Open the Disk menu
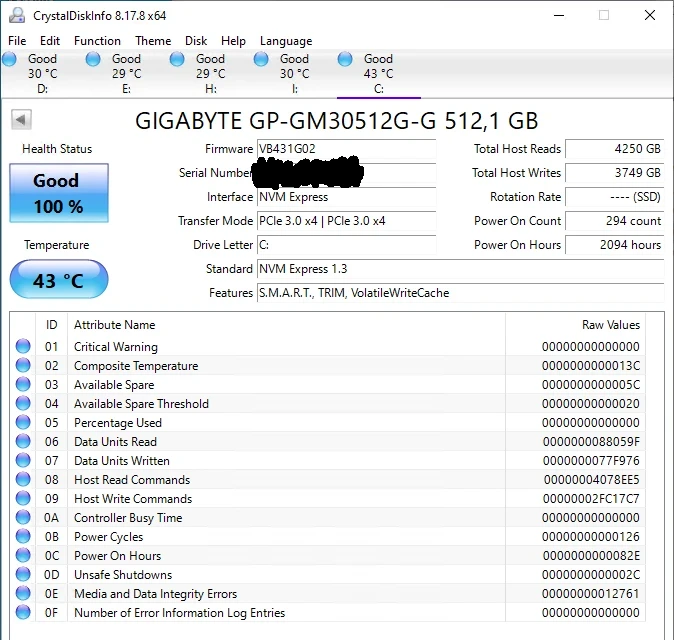674x640 pixels. [x=196, y=41]
